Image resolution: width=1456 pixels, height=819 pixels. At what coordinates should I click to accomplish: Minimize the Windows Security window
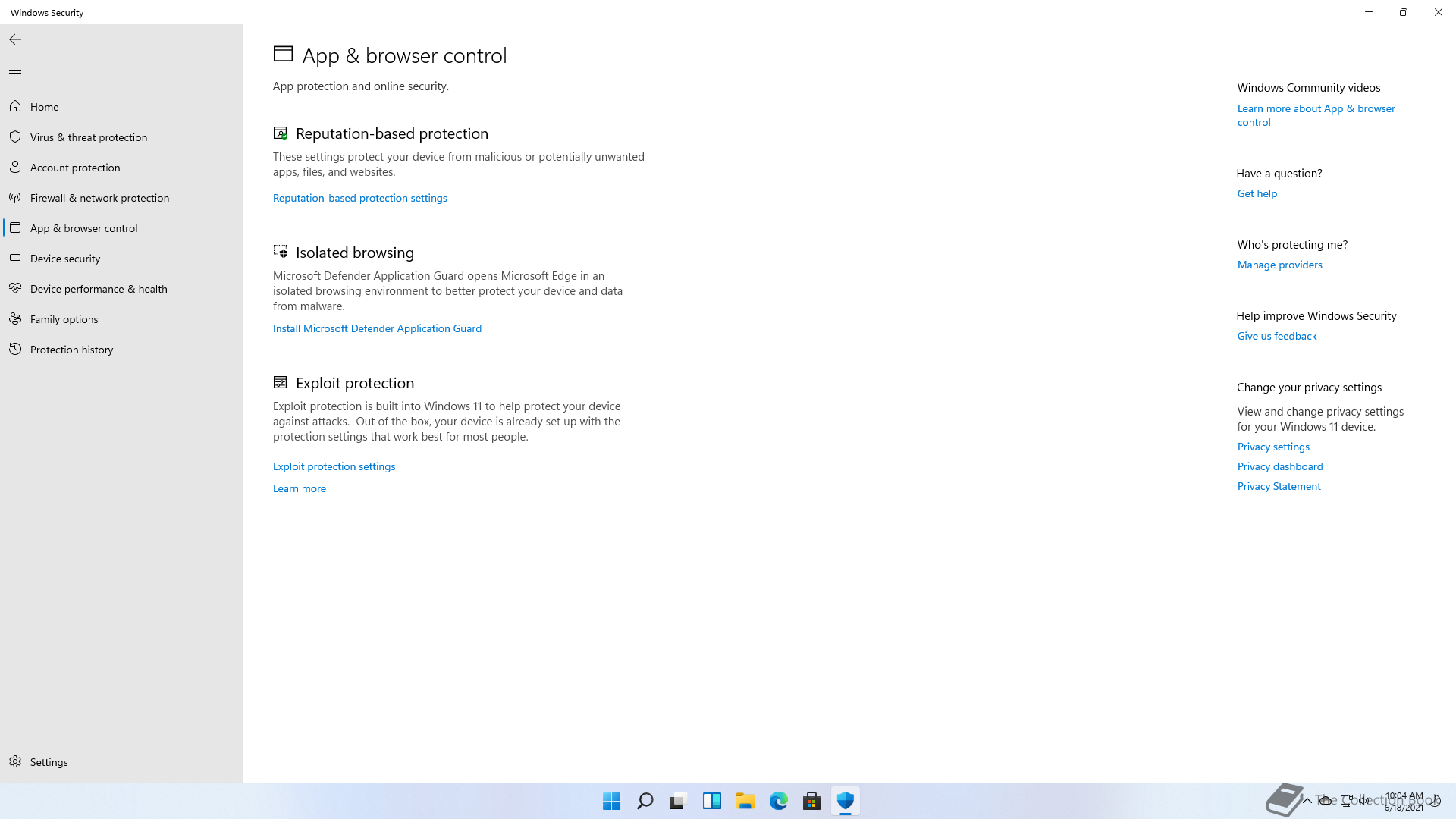pos(1369,12)
